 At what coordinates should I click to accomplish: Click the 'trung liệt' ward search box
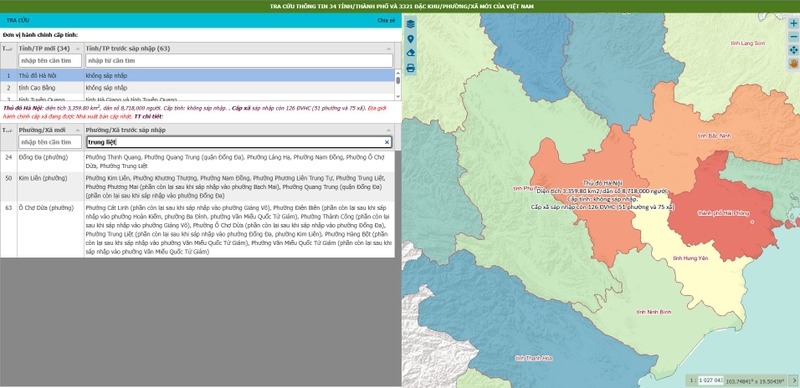[x=239, y=142]
